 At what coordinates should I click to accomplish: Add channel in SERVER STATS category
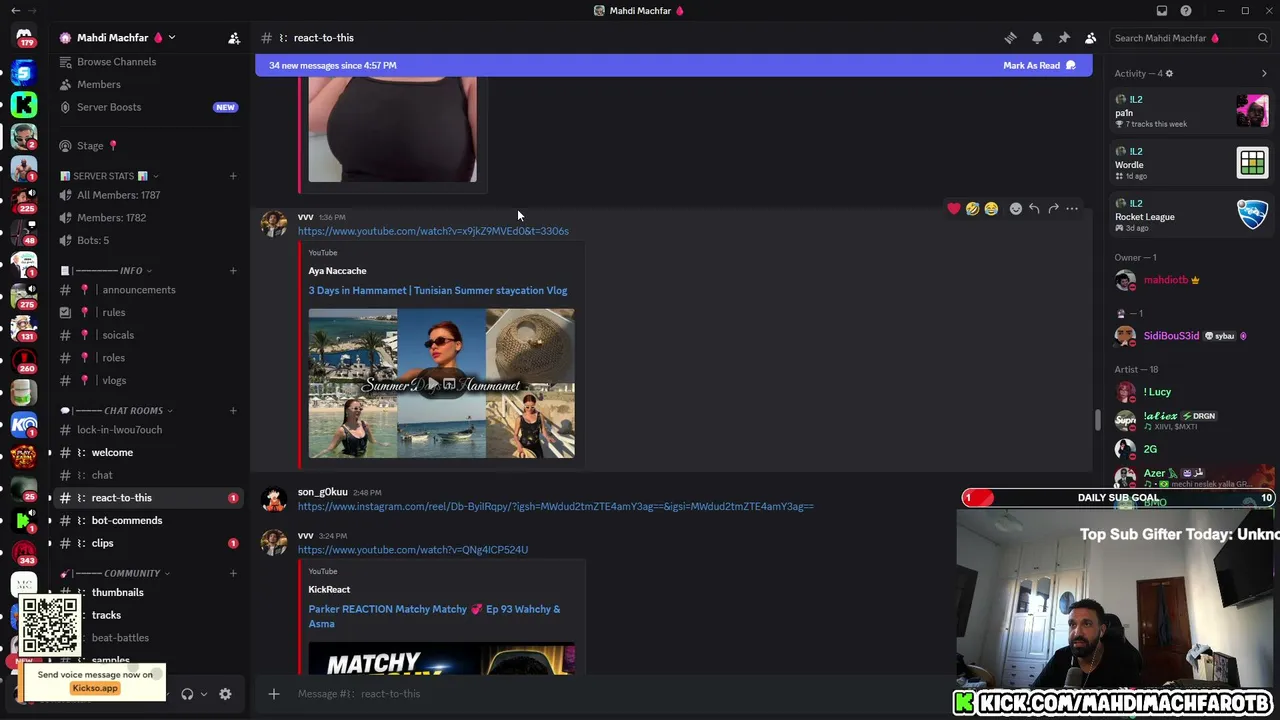233,176
